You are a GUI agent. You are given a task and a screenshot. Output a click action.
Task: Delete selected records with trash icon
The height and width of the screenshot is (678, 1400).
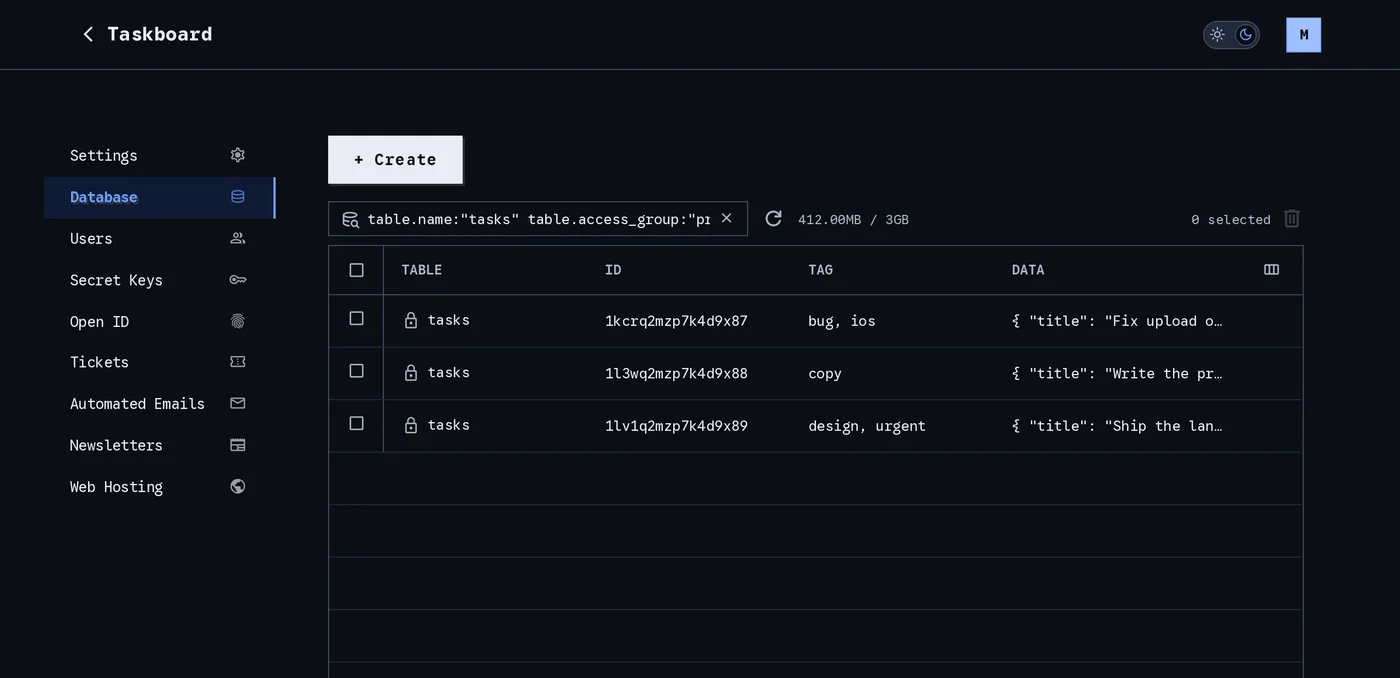tap(1292, 218)
